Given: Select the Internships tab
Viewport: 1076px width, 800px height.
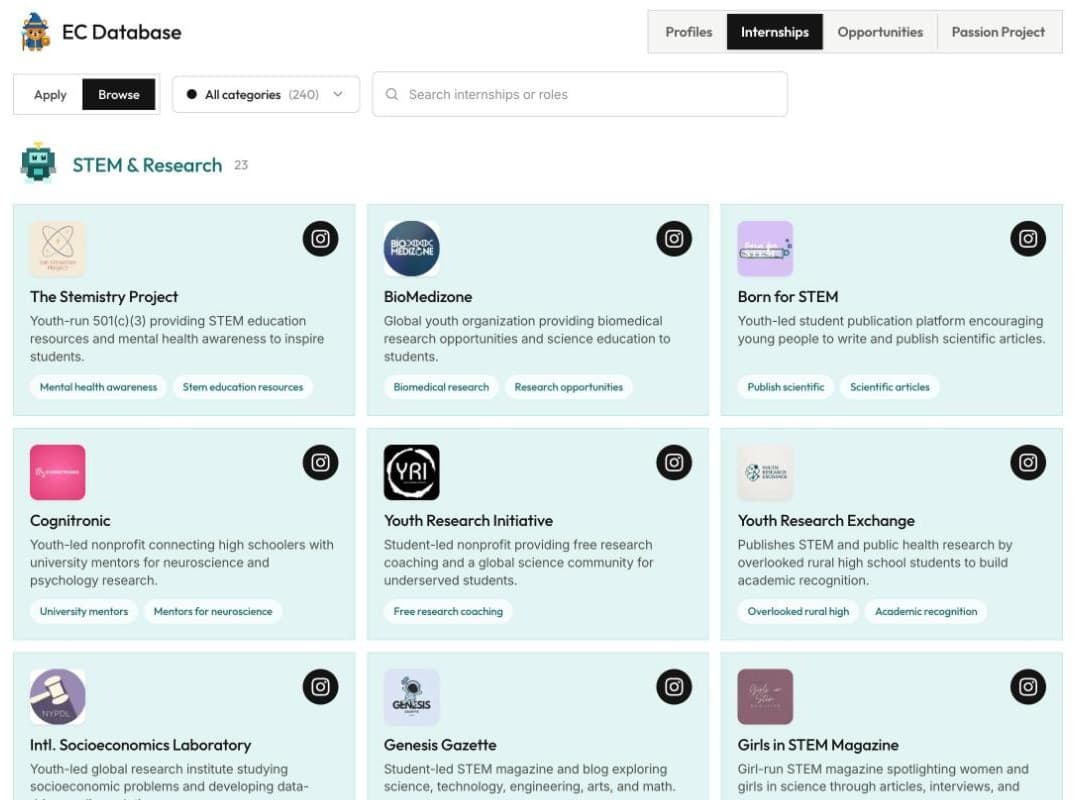Looking at the screenshot, I should [x=775, y=32].
